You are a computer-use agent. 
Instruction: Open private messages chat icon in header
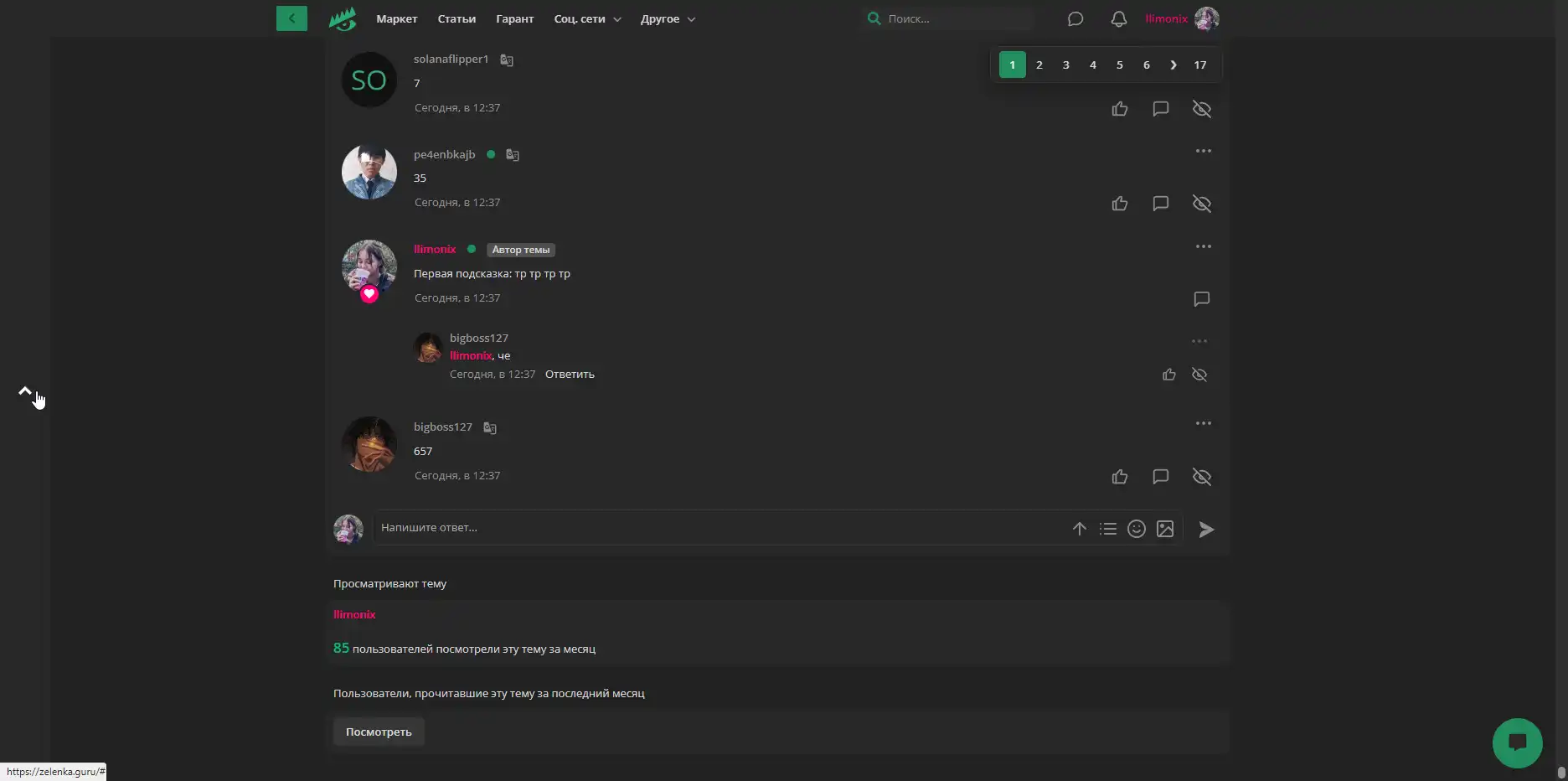point(1075,18)
